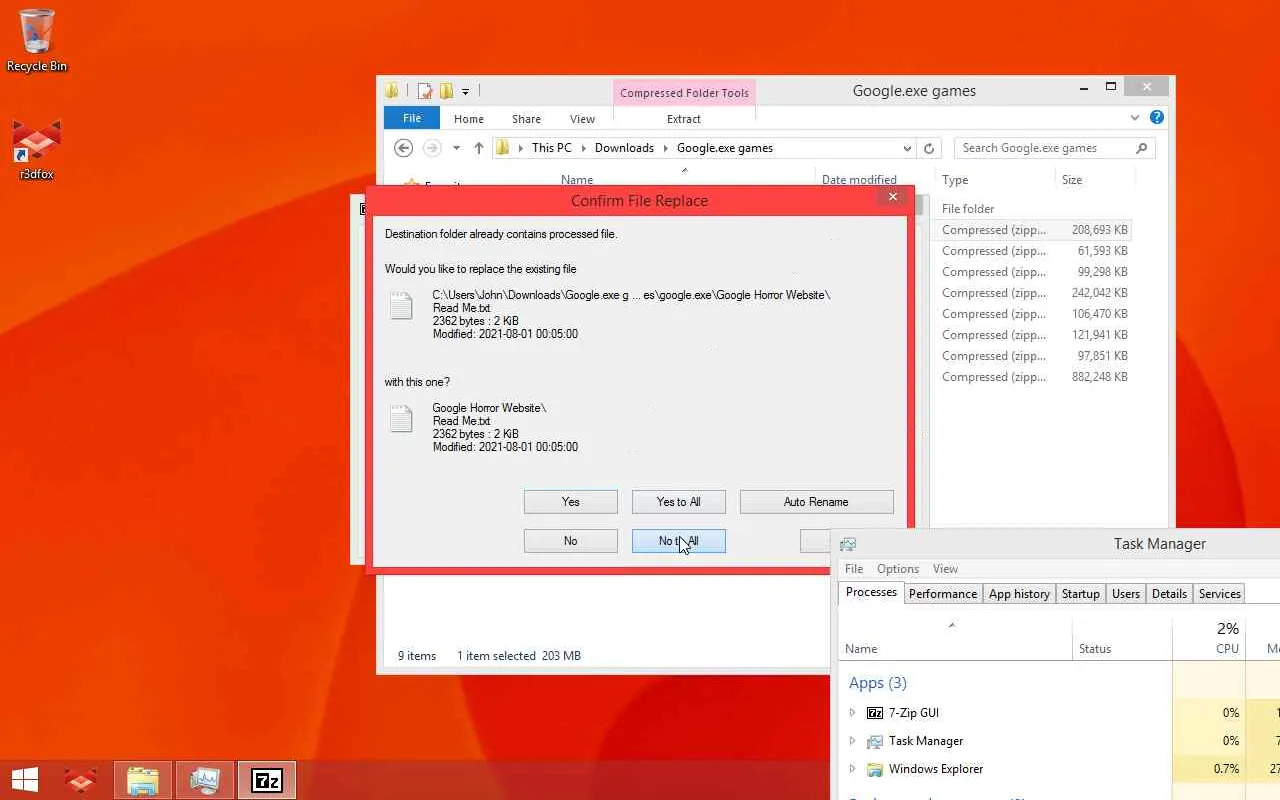Open the Customize Quick Access Toolbar dropdown
The height and width of the screenshot is (800, 1280).
click(465, 92)
